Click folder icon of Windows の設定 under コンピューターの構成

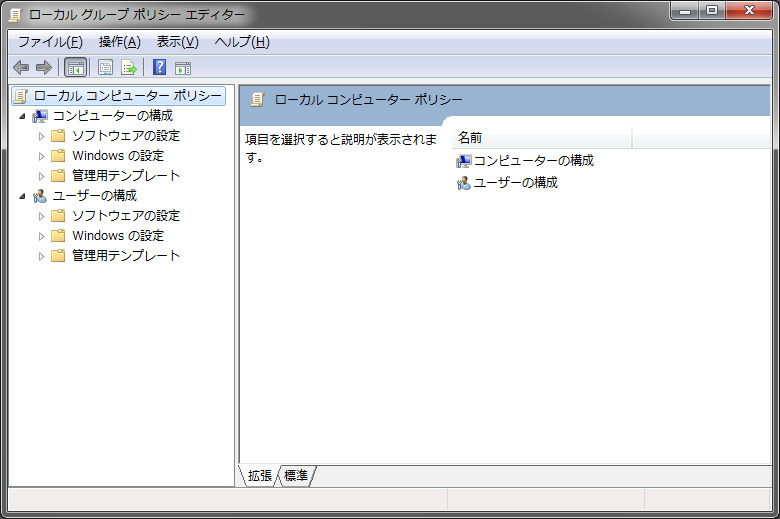click(58, 156)
